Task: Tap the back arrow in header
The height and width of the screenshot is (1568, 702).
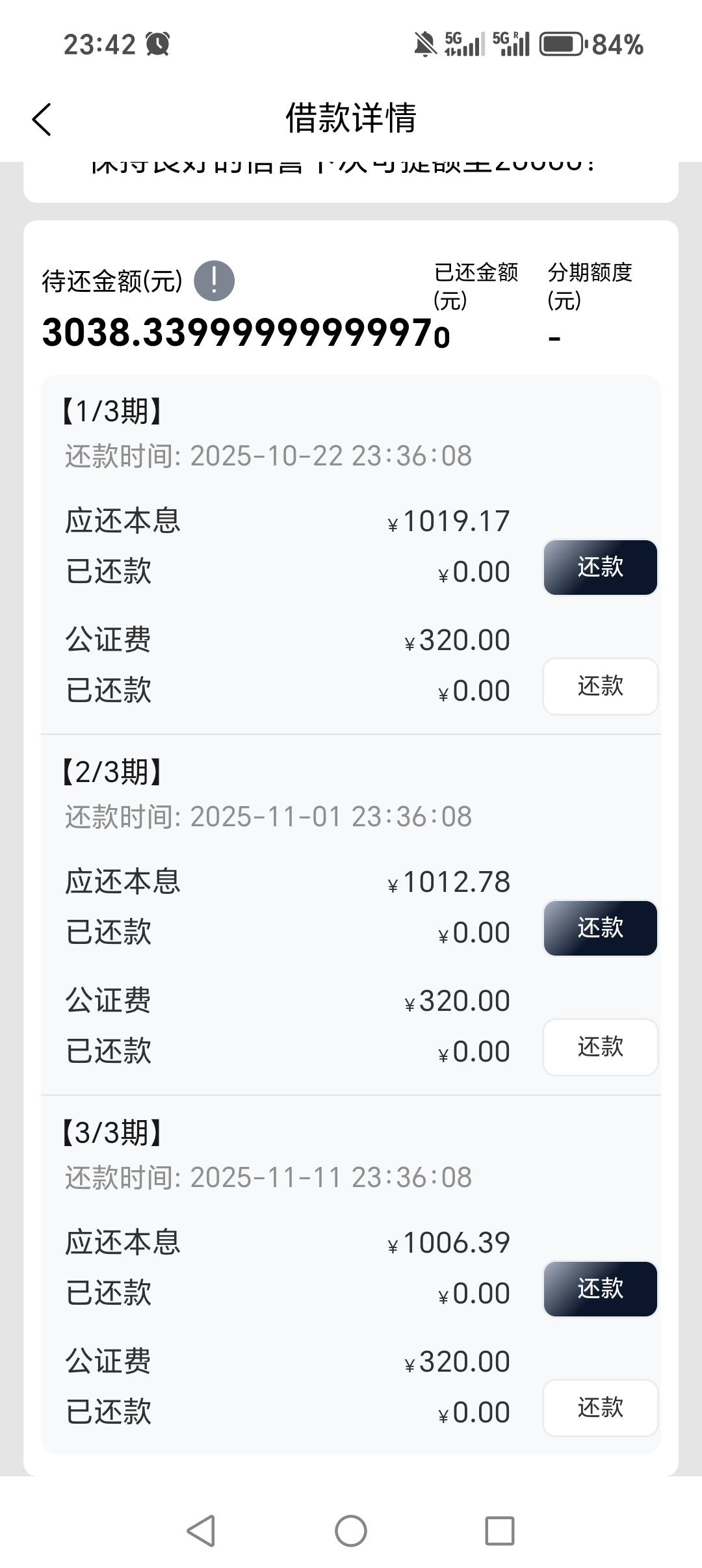Action: click(x=42, y=120)
